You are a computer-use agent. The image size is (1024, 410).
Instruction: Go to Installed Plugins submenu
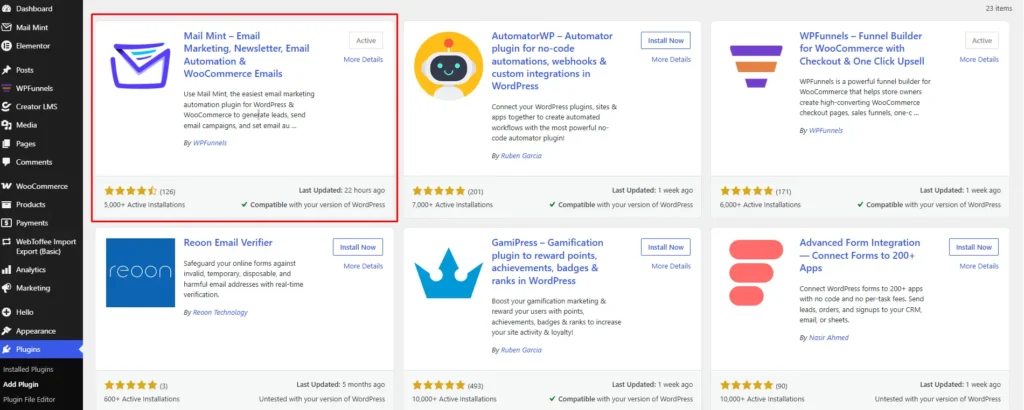(x=28, y=370)
